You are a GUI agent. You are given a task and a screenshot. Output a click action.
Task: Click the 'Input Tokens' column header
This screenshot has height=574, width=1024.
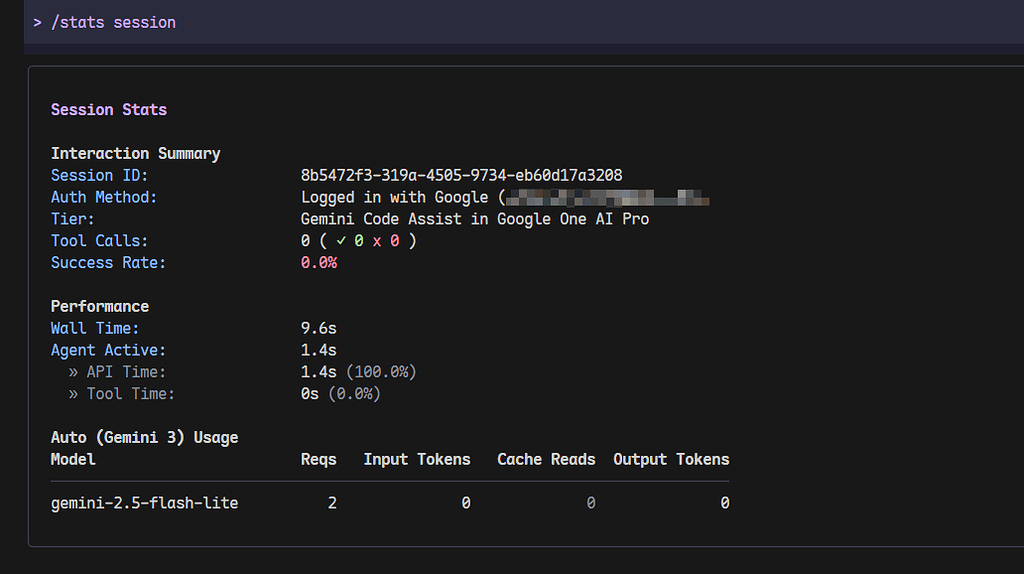(x=417, y=460)
